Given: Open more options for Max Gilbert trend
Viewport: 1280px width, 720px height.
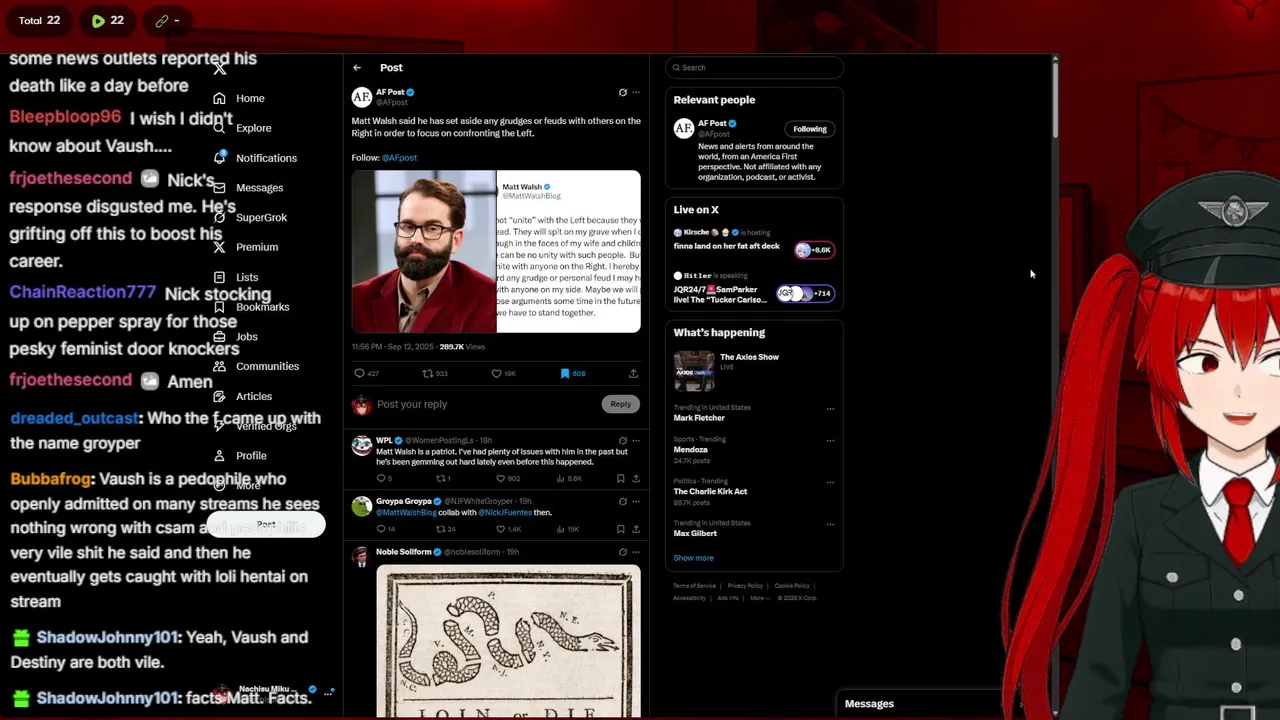Looking at the screenshot, I should 830,524.
